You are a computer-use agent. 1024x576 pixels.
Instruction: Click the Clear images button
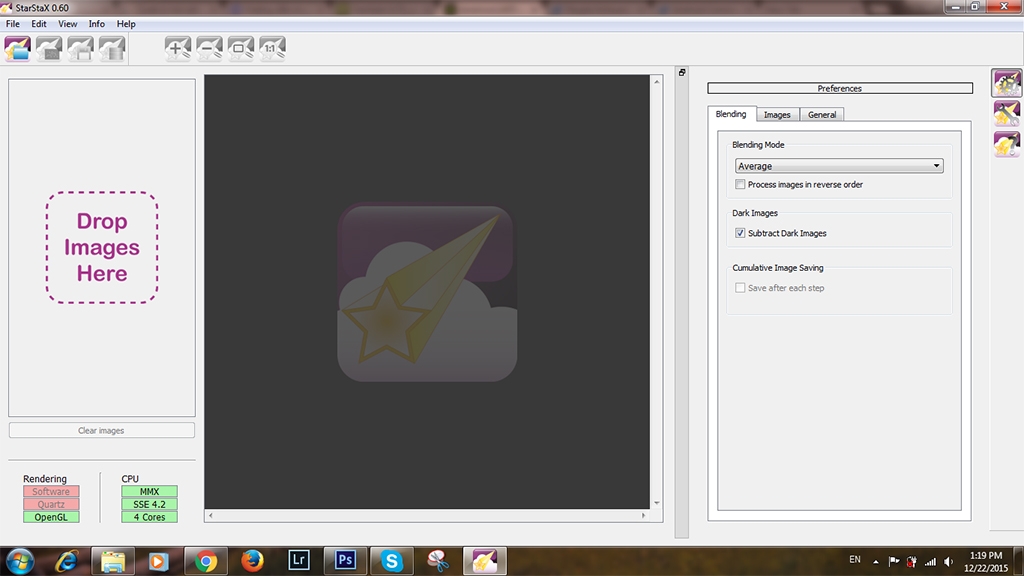(x=101, y=430)
